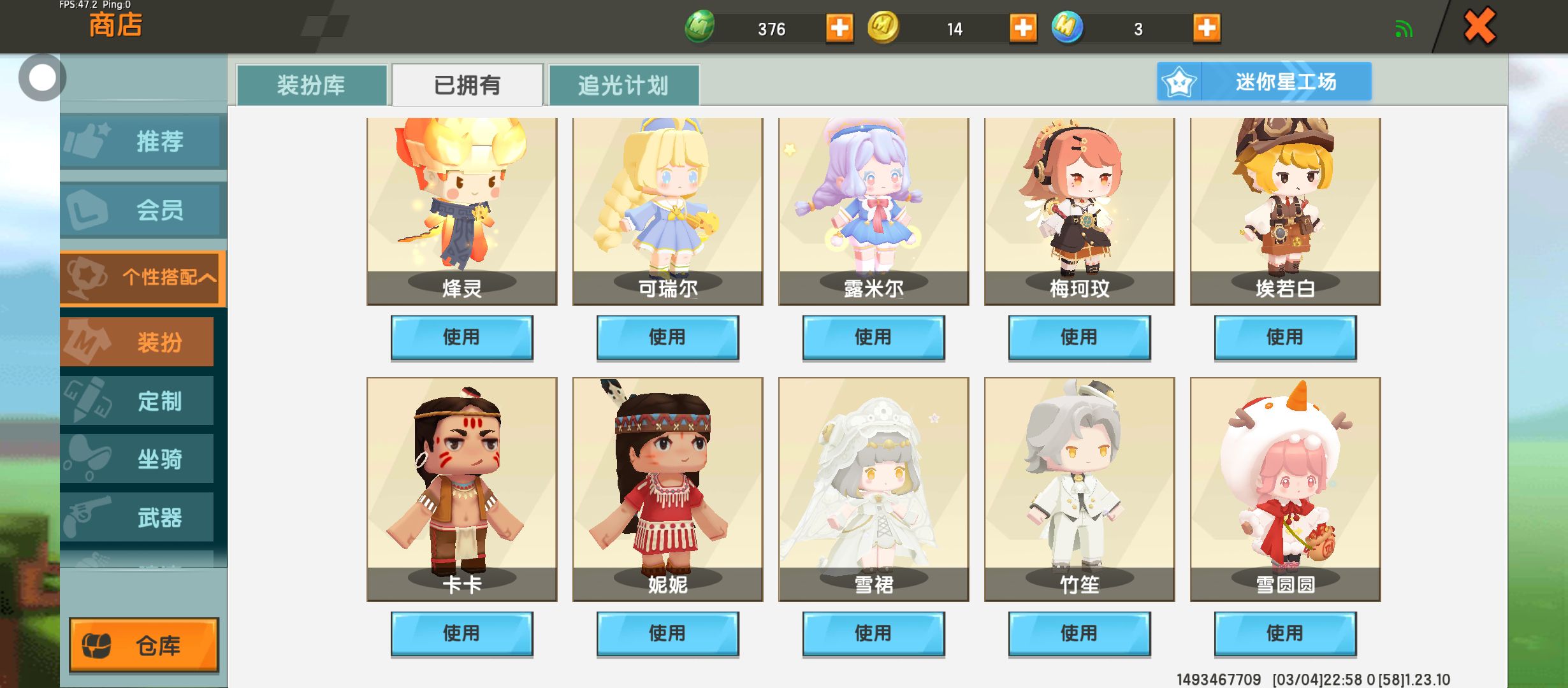The width and height of the screenshot is (1568, 688).
Task: Open the 仓库 warehouse
Action: (144, 645)
